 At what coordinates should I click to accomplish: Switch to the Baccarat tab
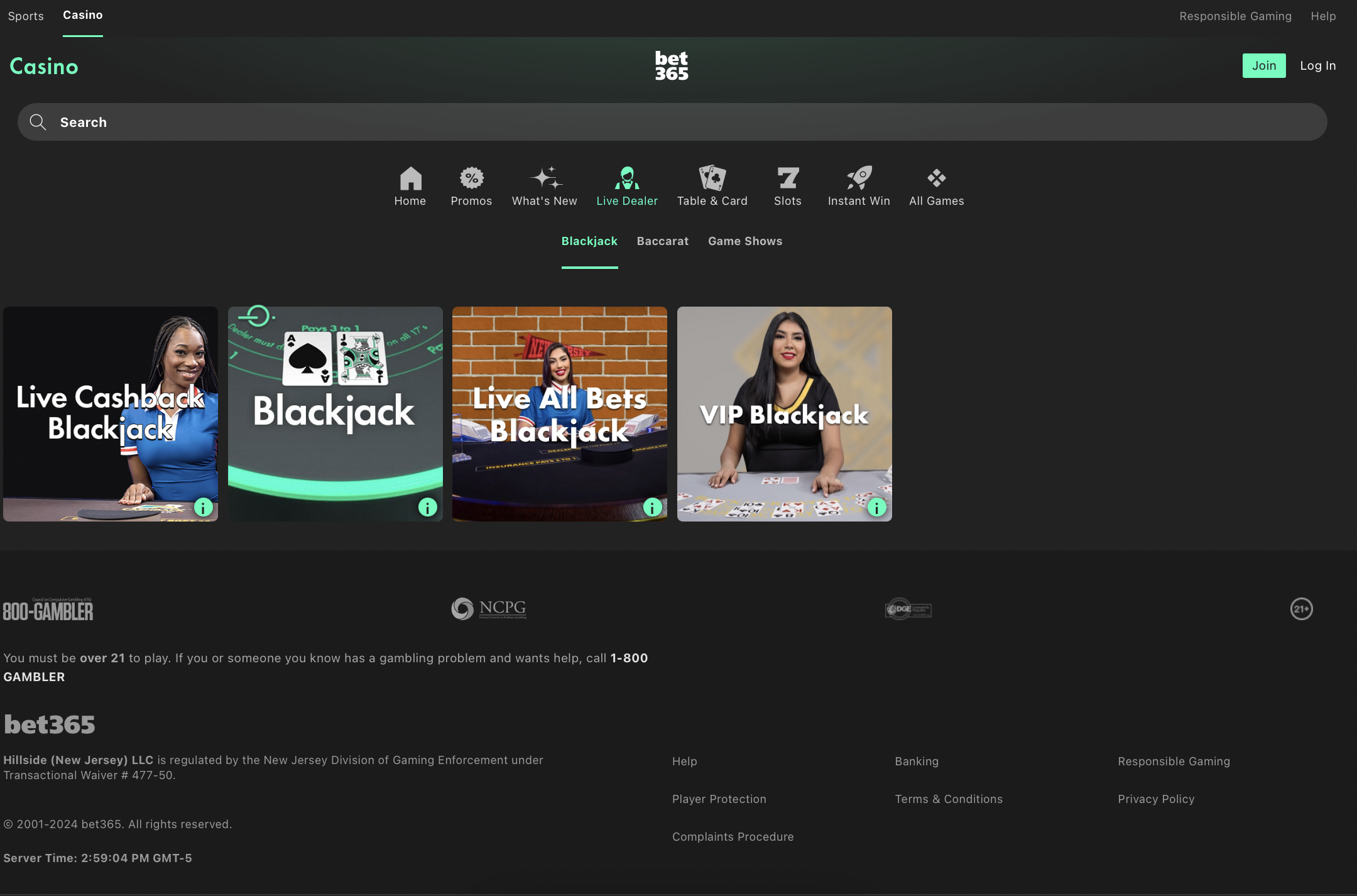coord(662,241)
